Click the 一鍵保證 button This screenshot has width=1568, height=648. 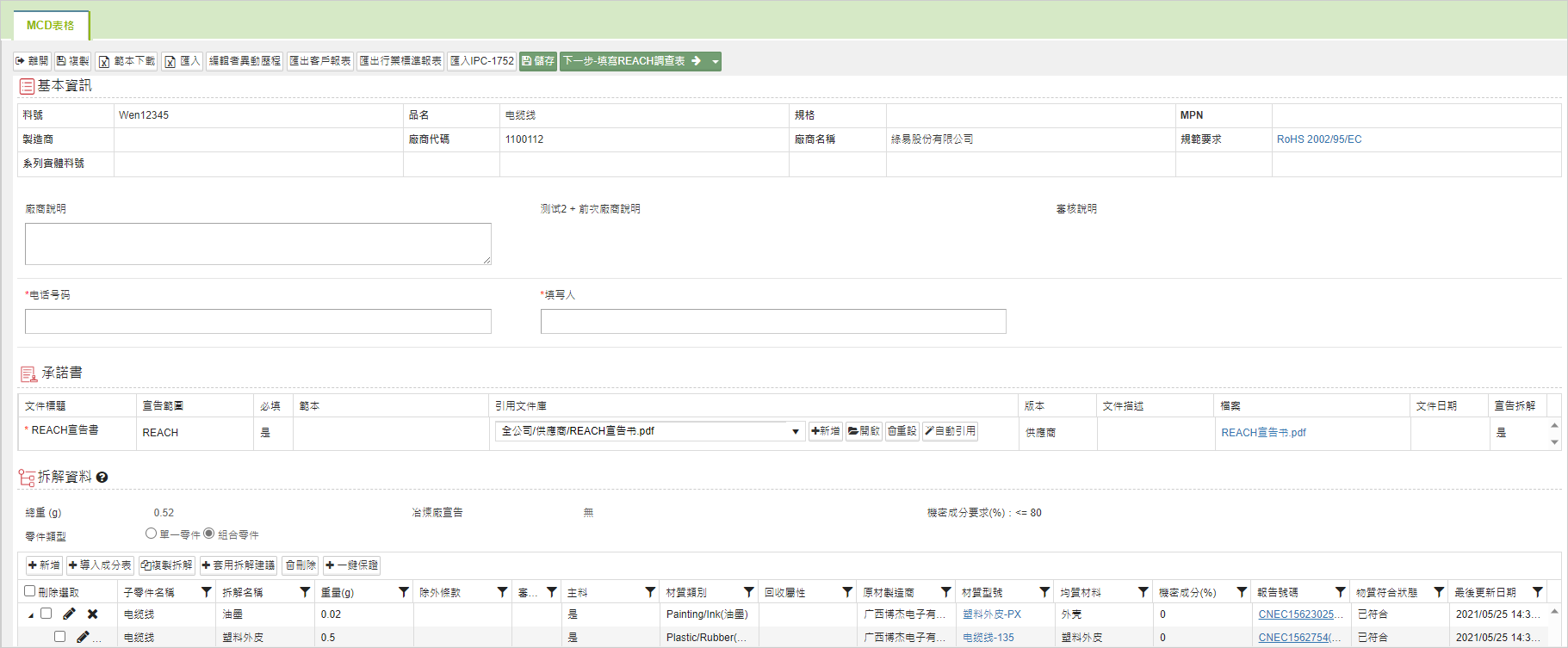coord(351,565)
